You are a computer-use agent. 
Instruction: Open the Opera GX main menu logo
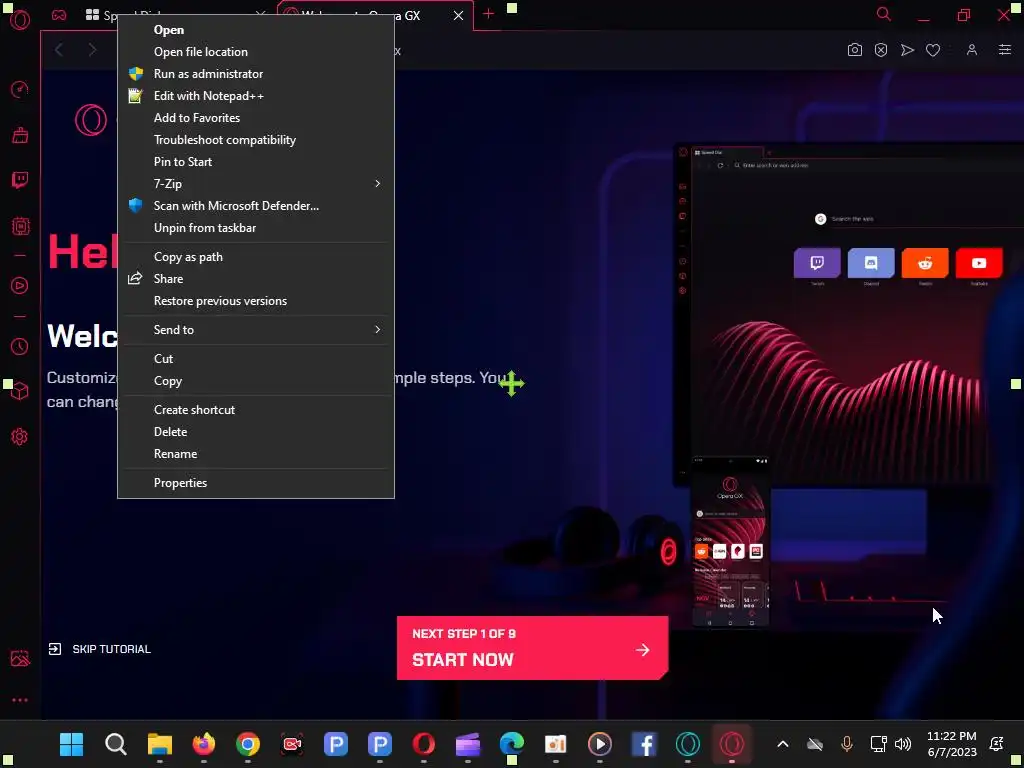tap(20, 18)
